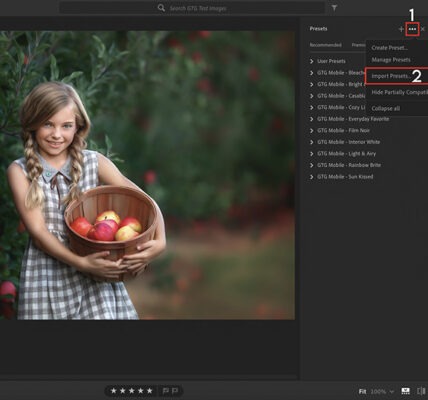
Task: Toggle the filmstrip icon in bottom bar
Action: coord(405,391)
